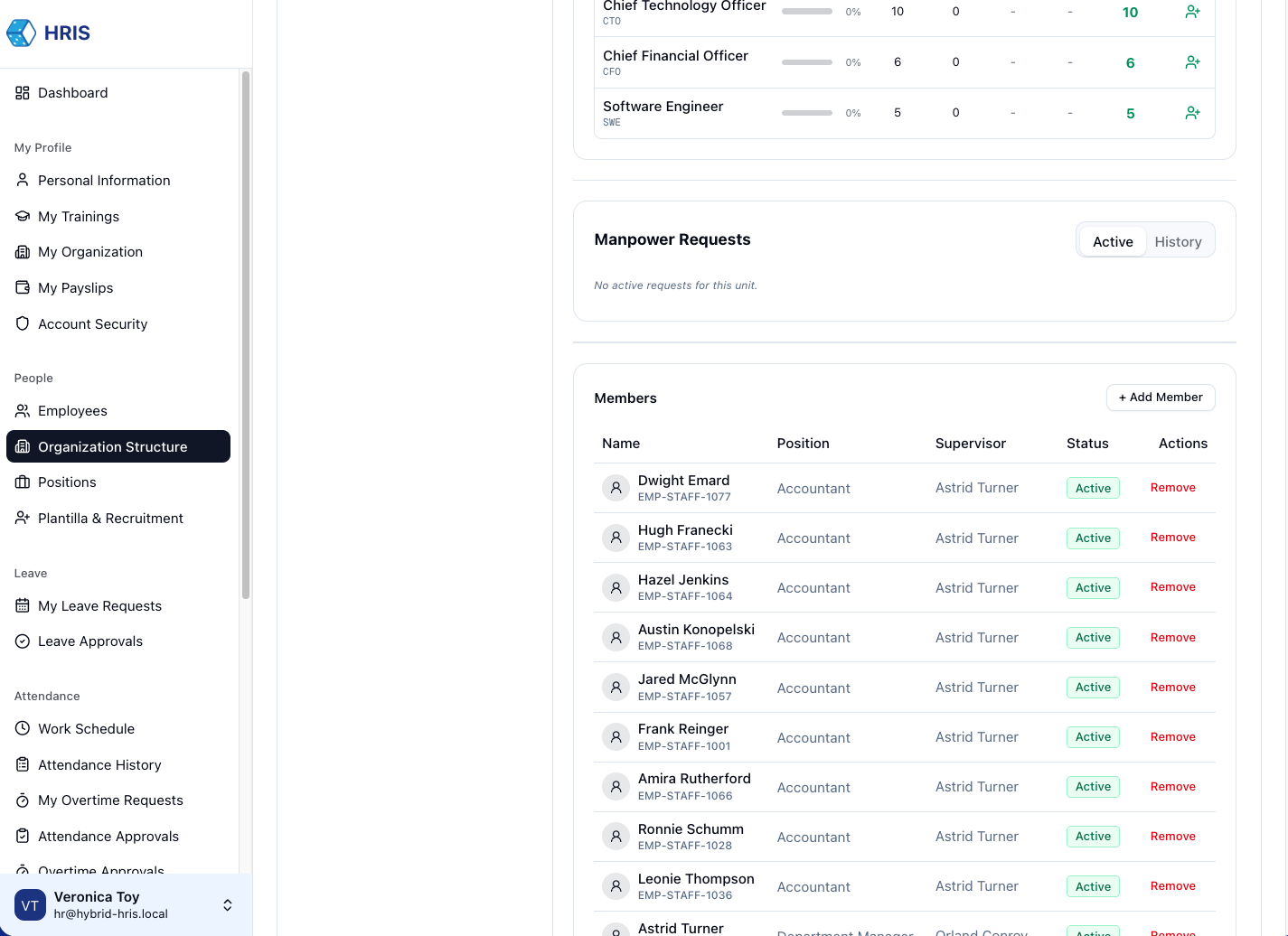Click the HRIS logo icon
This screenshot has width=1288, height=936.
coord(21,33)
